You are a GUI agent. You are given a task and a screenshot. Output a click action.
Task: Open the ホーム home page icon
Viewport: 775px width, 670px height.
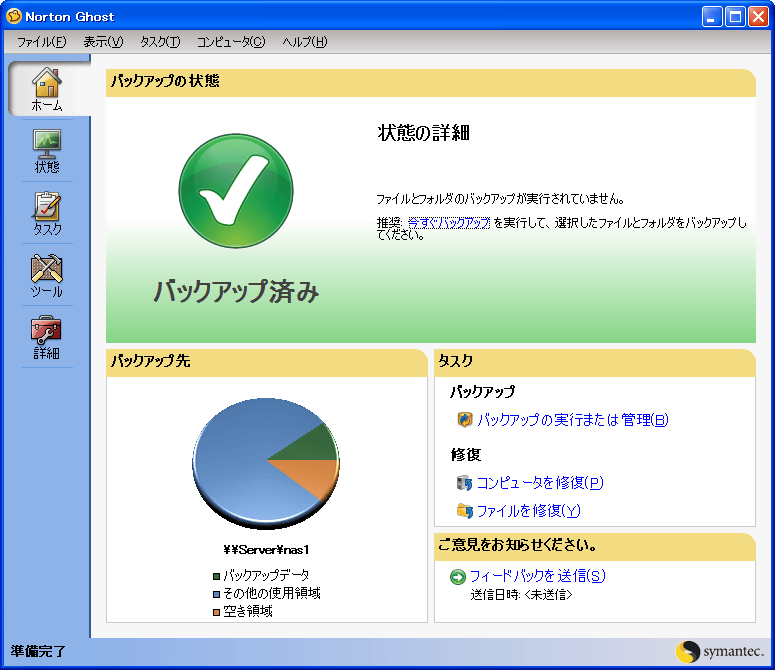point(47,83)
